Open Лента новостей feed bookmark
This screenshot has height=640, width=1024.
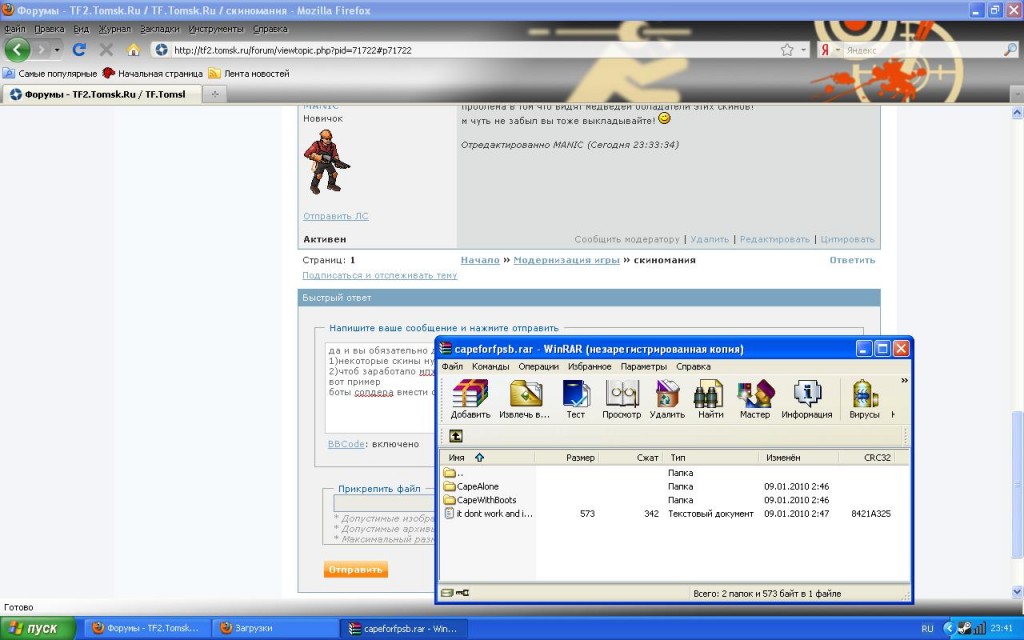click(x=249, y=74)
